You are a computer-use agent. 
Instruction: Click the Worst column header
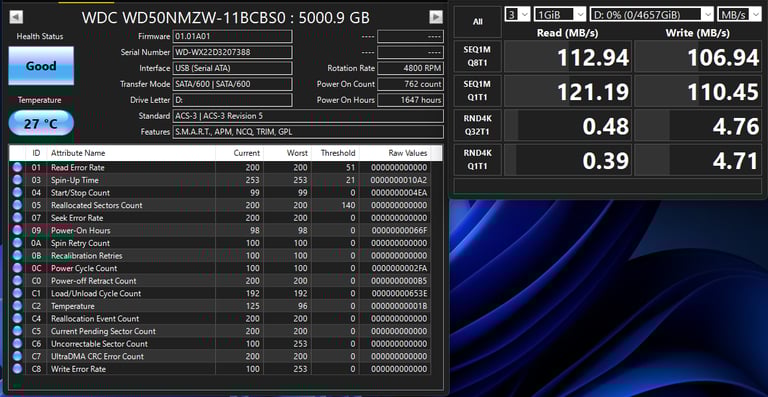click(x=287, y=153)
